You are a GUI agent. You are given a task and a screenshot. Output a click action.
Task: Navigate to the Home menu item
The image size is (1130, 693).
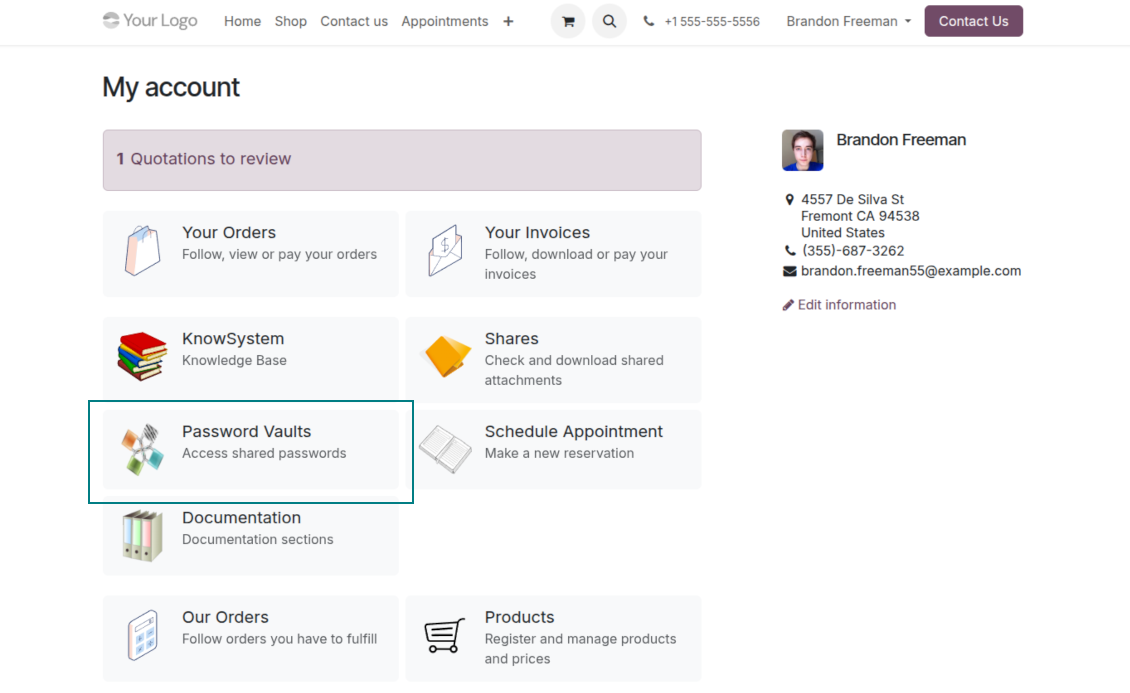[242, 21]
